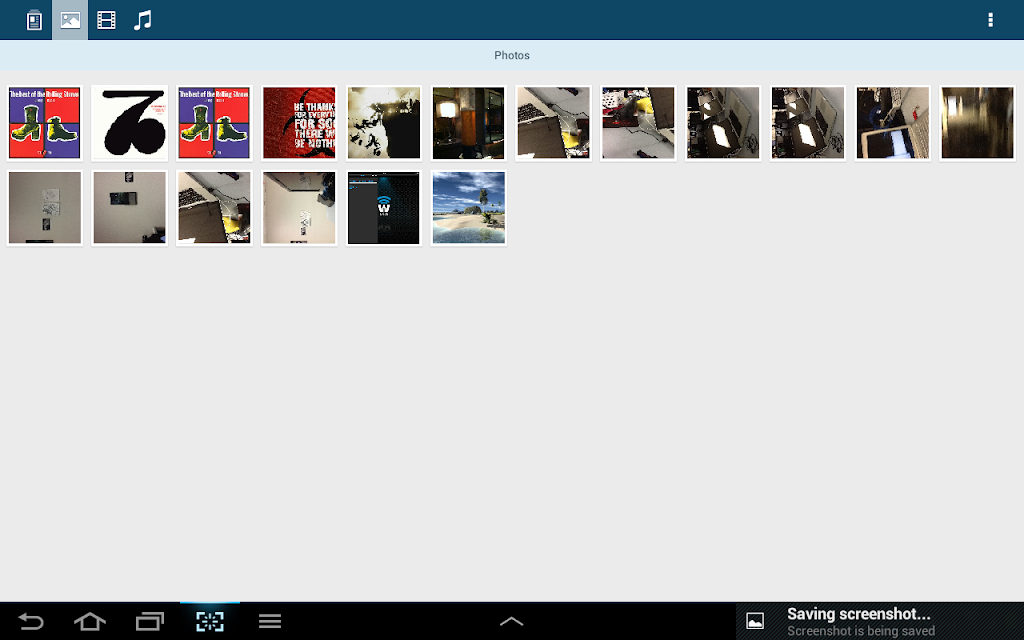Open wall photo with dark frame

pos(129,208)
